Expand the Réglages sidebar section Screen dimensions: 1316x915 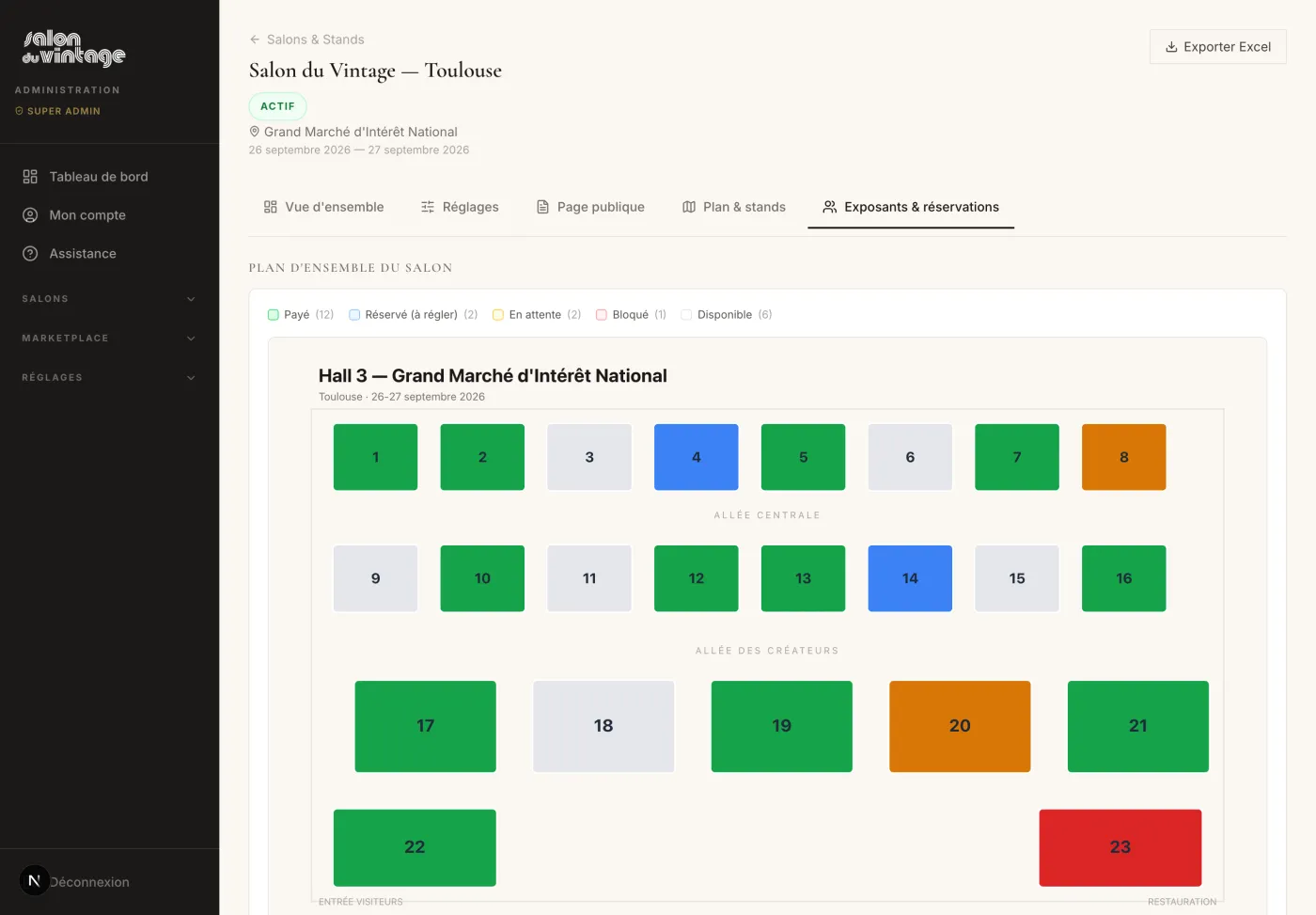coord(109,378)
